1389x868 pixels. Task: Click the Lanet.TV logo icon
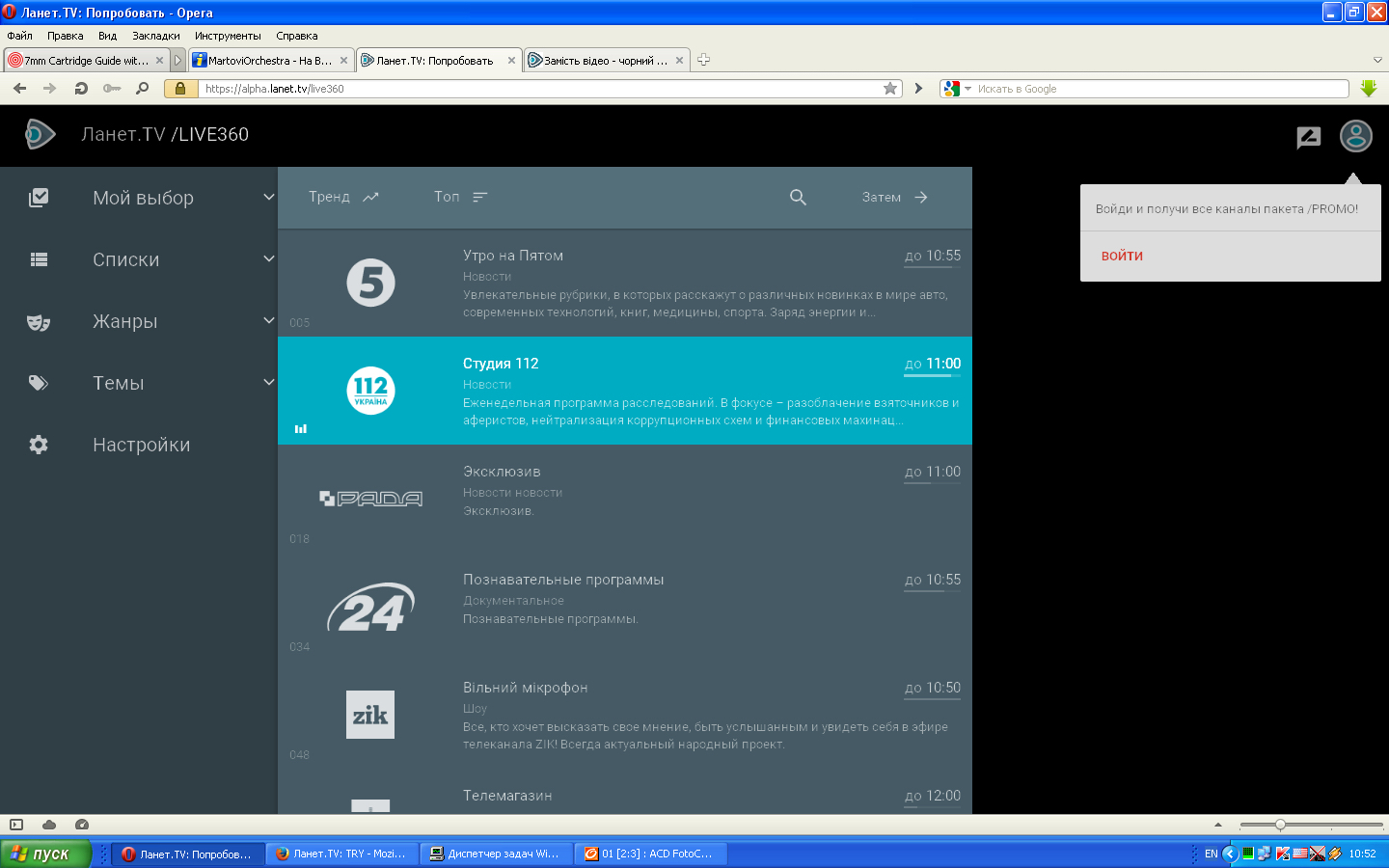40,134
